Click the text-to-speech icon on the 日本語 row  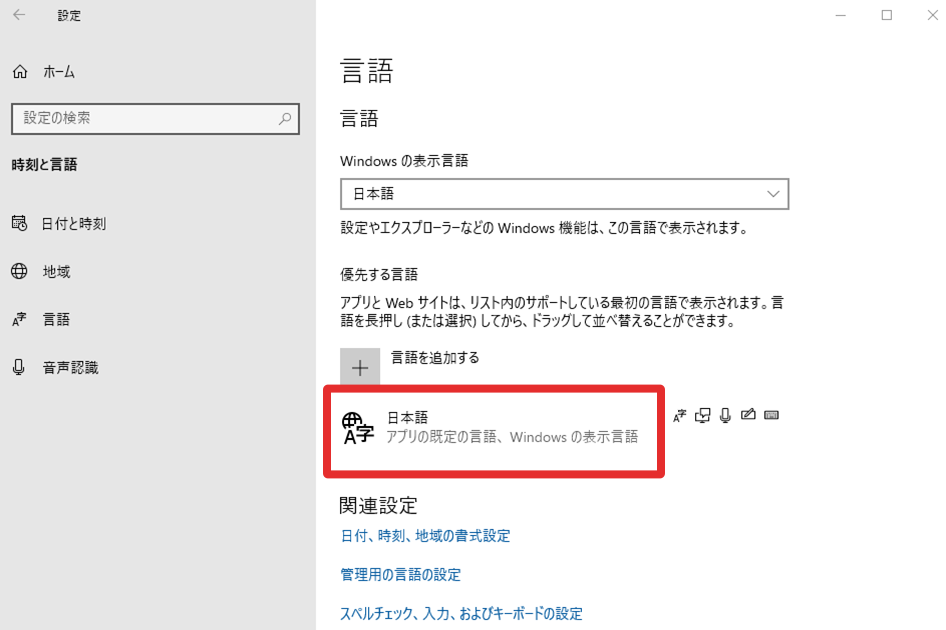702,415
